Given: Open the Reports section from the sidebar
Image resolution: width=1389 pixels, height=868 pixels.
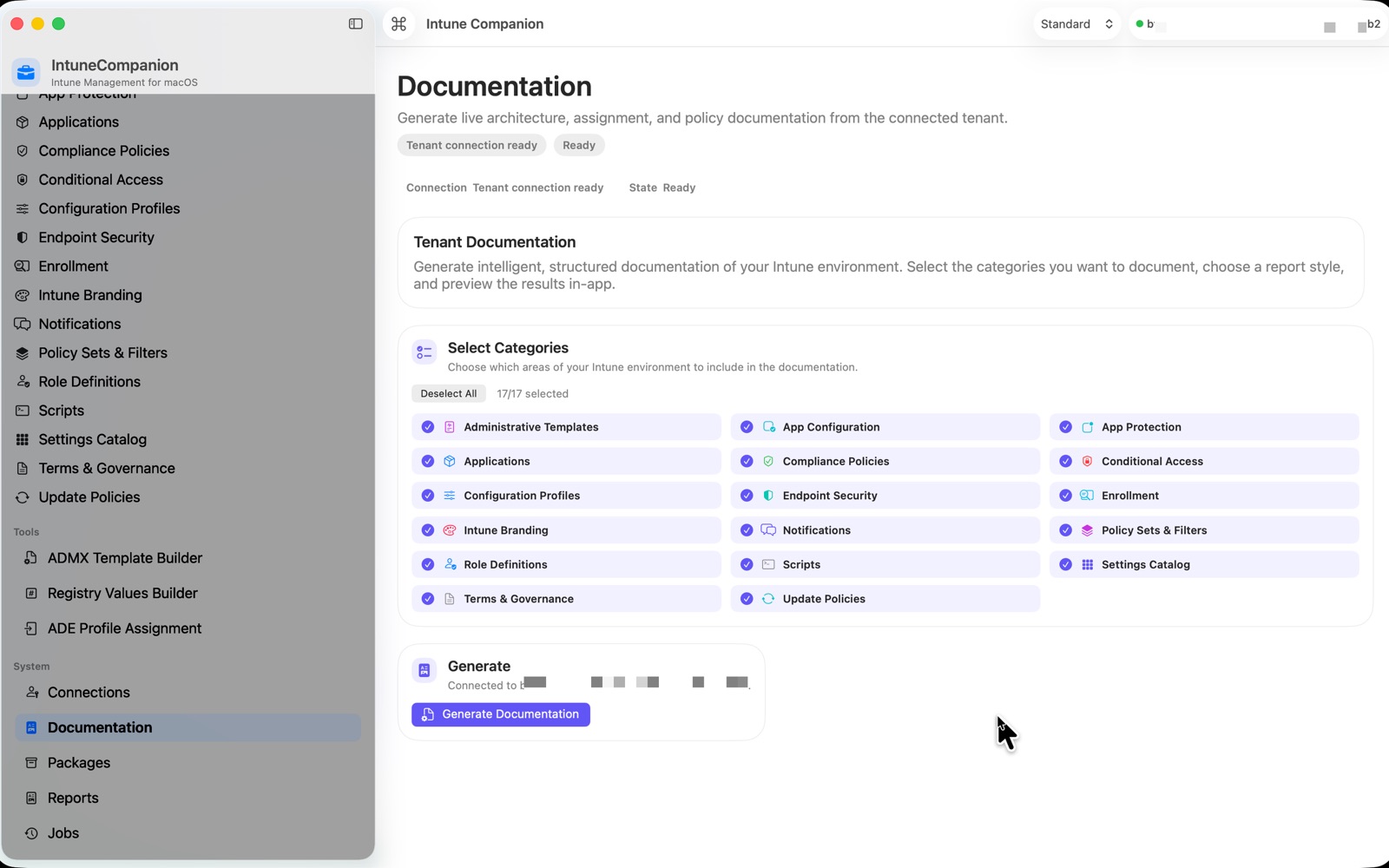Looking at the screenshot, I should 73,798.
